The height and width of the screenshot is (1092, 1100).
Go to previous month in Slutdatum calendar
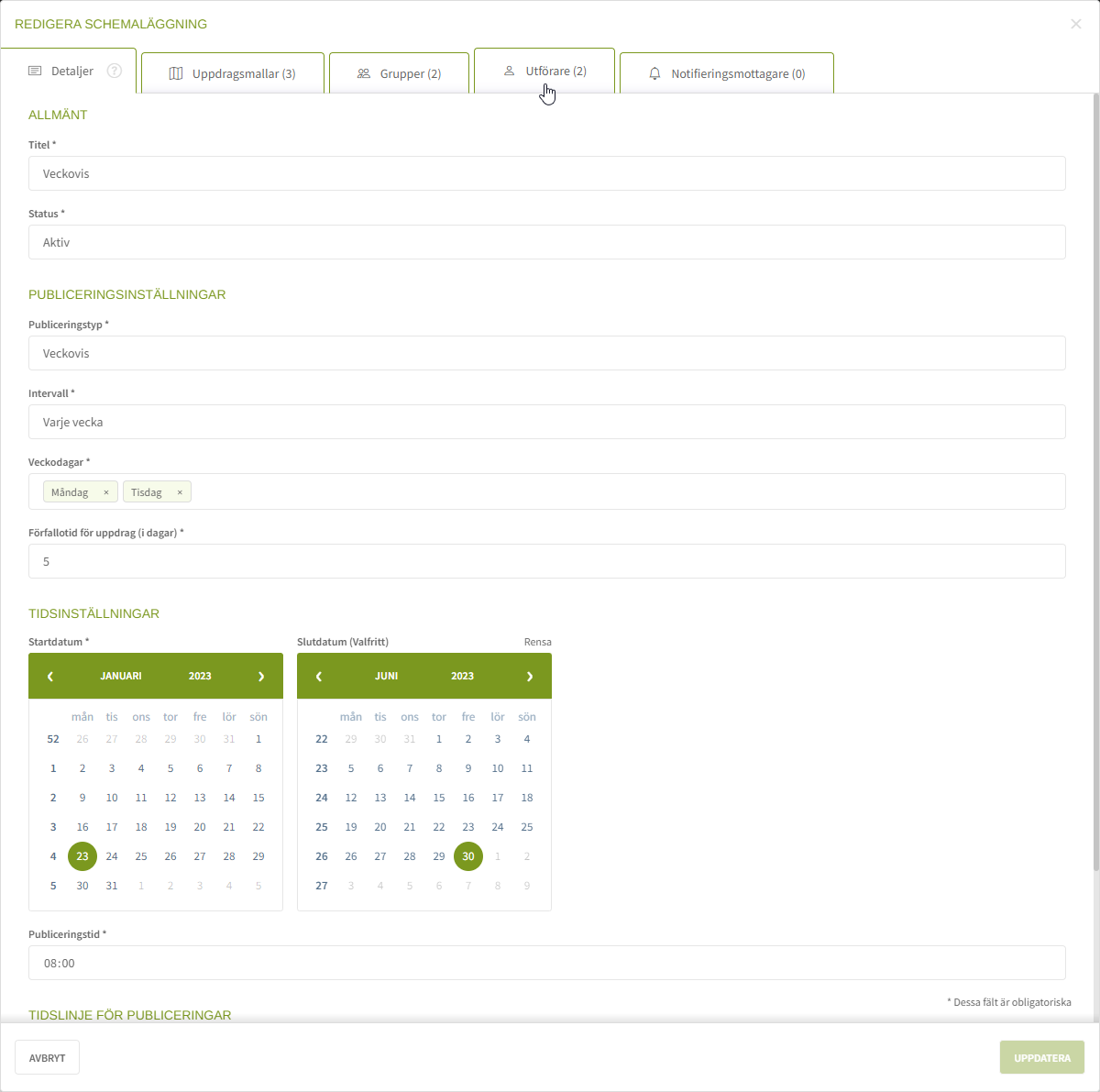319,676
